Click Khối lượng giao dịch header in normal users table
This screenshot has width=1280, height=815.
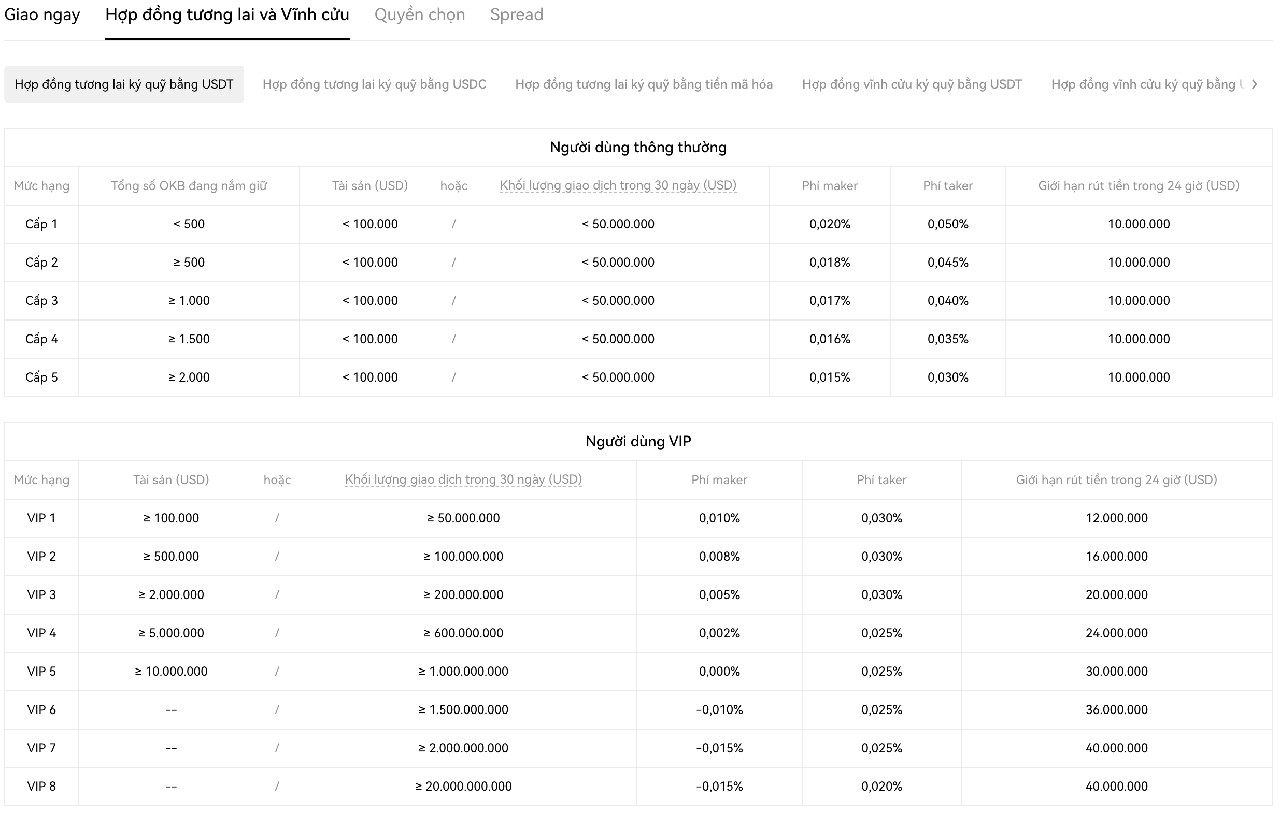point(618,186)
